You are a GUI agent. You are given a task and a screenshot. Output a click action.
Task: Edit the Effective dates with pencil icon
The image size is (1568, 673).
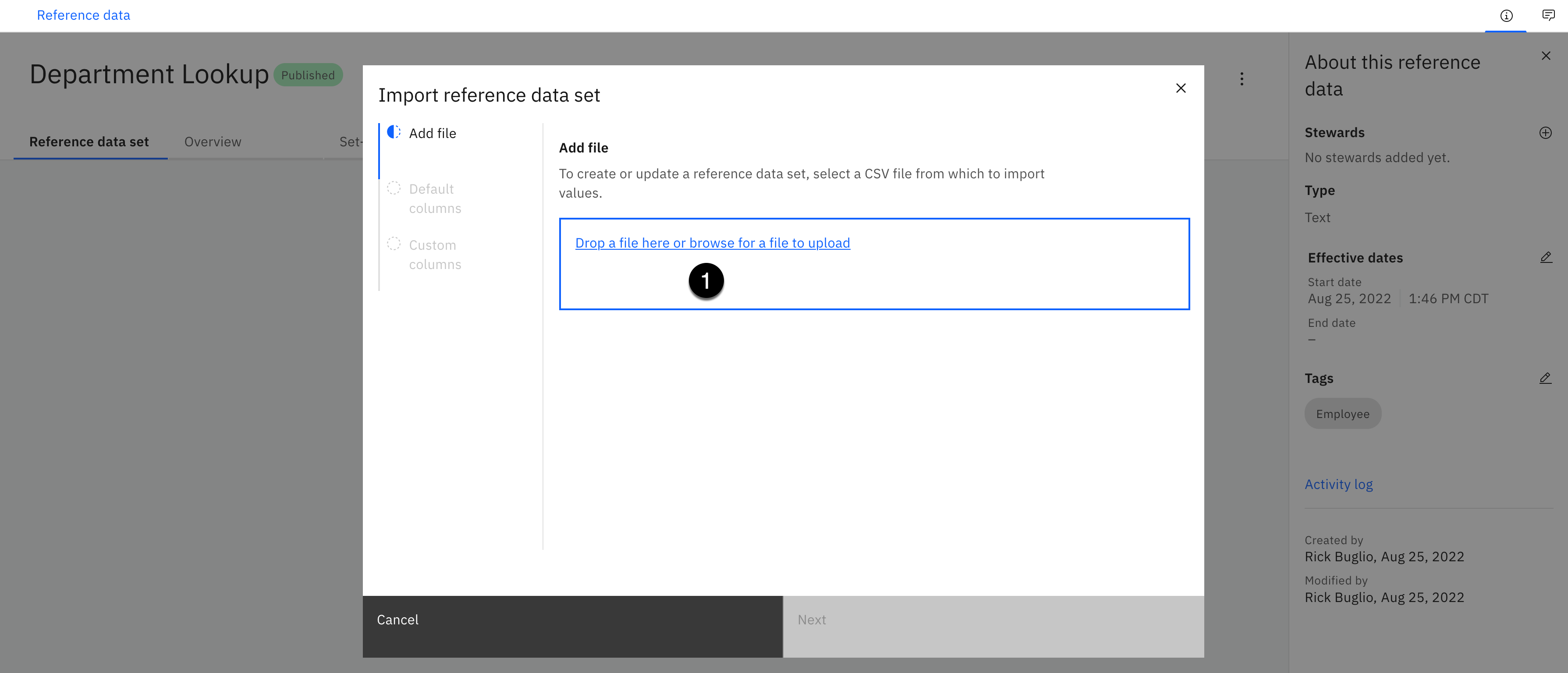tap(1546, 257)
